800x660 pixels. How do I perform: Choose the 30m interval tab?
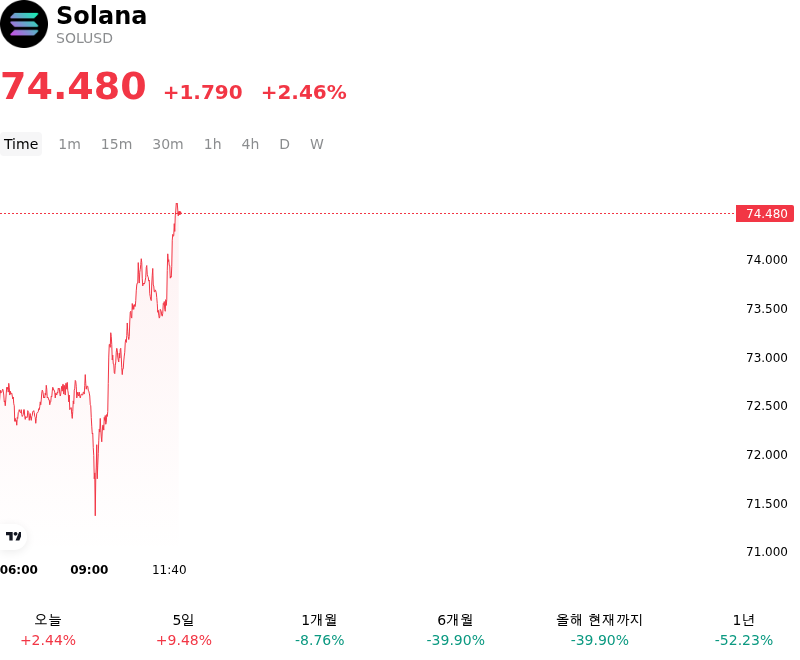coord(168,144)
